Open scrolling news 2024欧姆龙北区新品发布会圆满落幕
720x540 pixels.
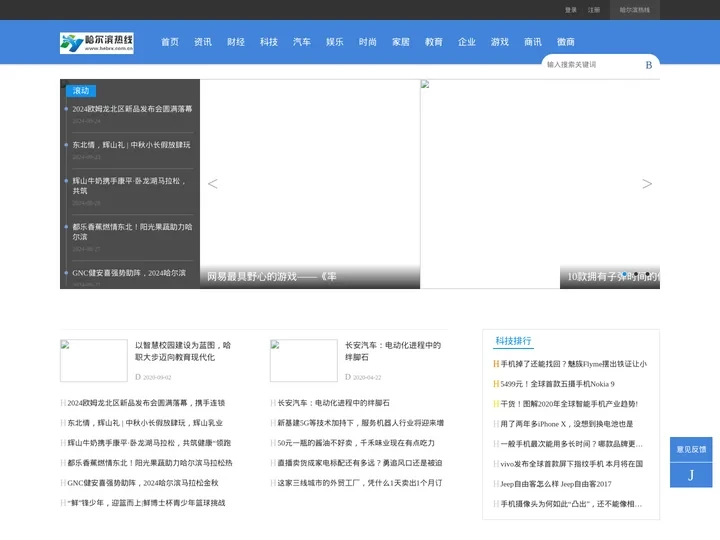tap(132, 109)
